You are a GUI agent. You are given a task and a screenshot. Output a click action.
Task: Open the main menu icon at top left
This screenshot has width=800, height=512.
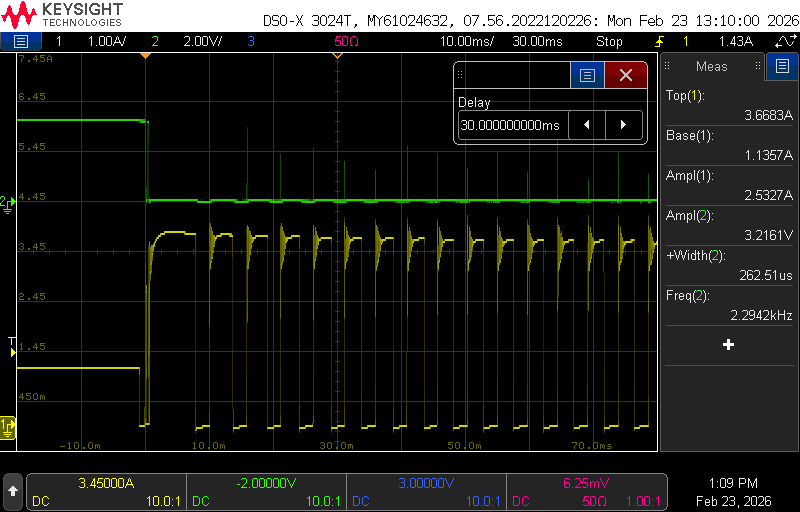click(20, 41)
